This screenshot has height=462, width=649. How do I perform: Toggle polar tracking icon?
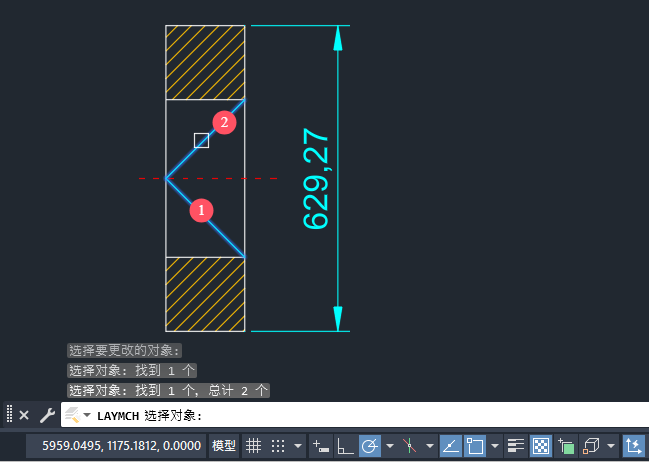369,446
